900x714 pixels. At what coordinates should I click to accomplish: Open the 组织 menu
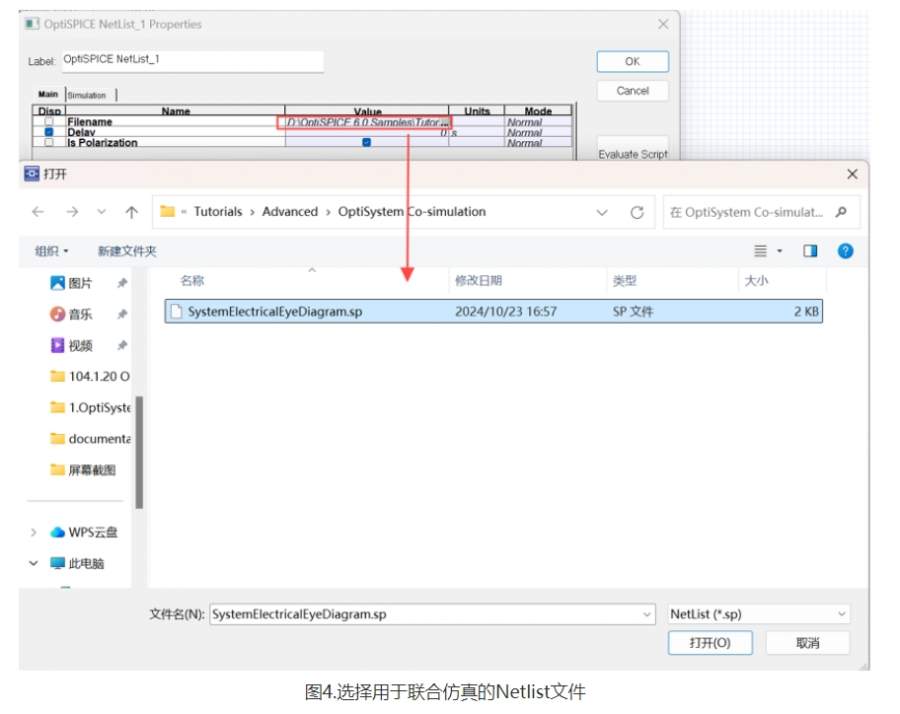tap(52, 251)
